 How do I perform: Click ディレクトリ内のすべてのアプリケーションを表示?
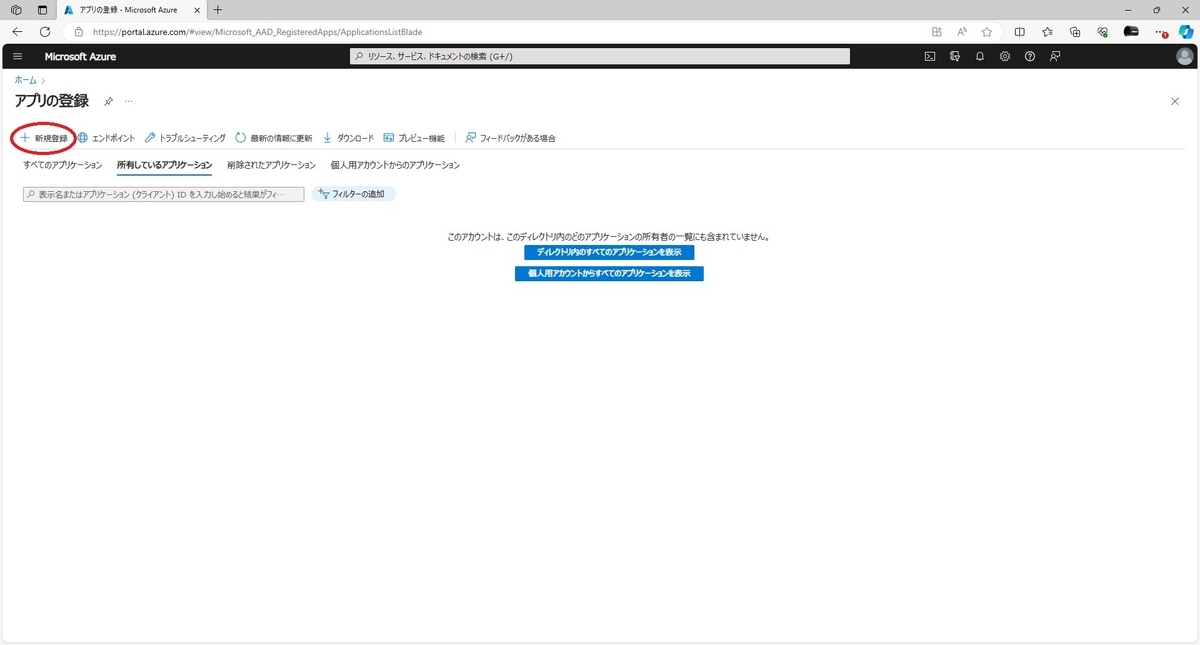click(609, 252)
